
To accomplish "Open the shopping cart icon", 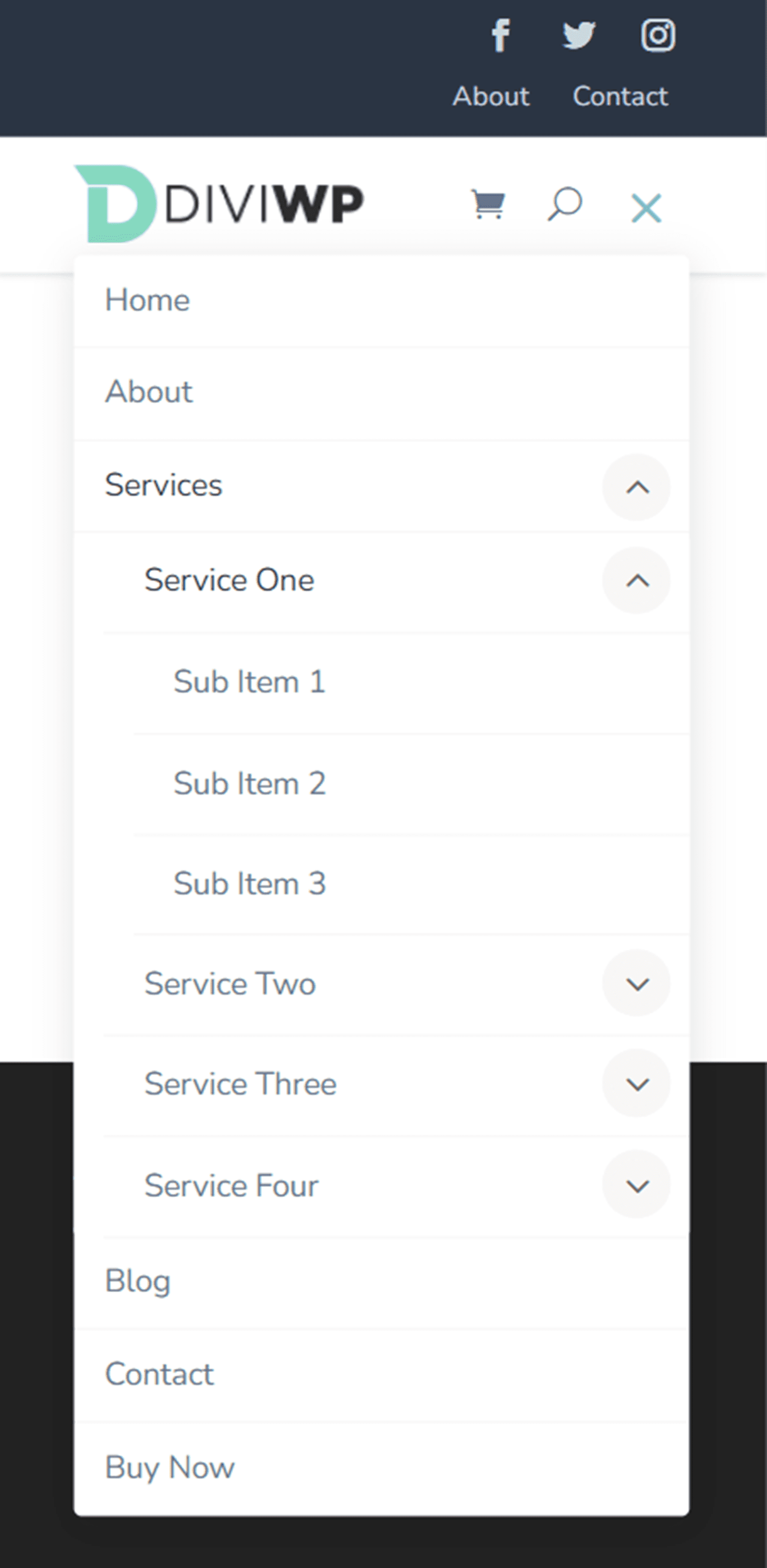I will (x=488, y=205).
